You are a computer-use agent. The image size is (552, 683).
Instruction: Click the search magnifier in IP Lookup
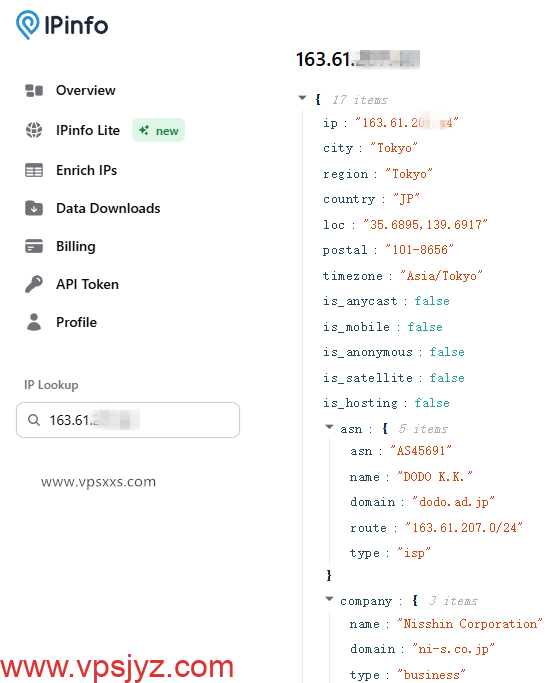pyautogui.click(x=34, y=420)
